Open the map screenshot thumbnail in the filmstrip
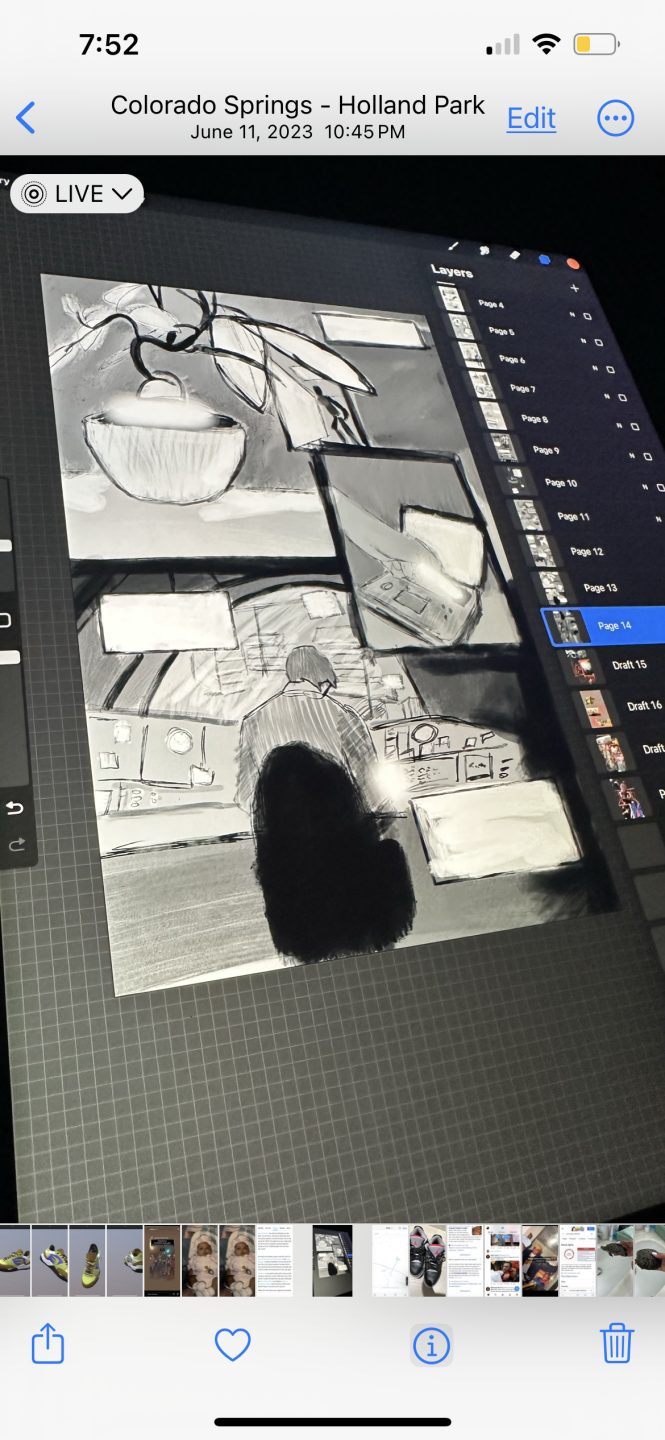 [390, 1261]
